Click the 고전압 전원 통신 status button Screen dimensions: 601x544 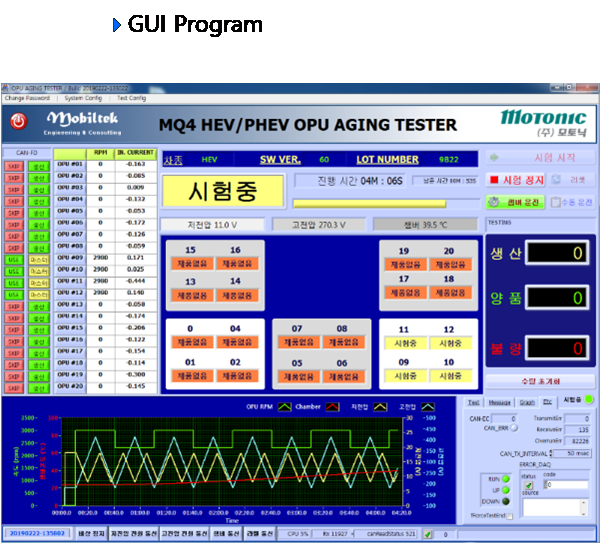[x=184, y=534]
